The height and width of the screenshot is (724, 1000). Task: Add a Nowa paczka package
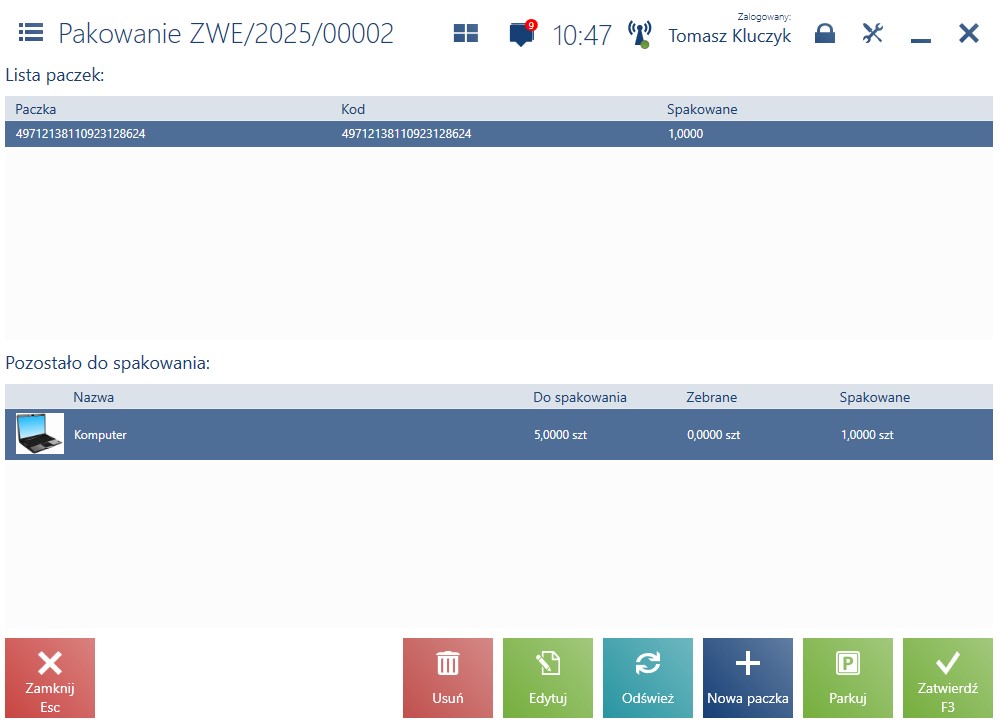tap(748, 678)
